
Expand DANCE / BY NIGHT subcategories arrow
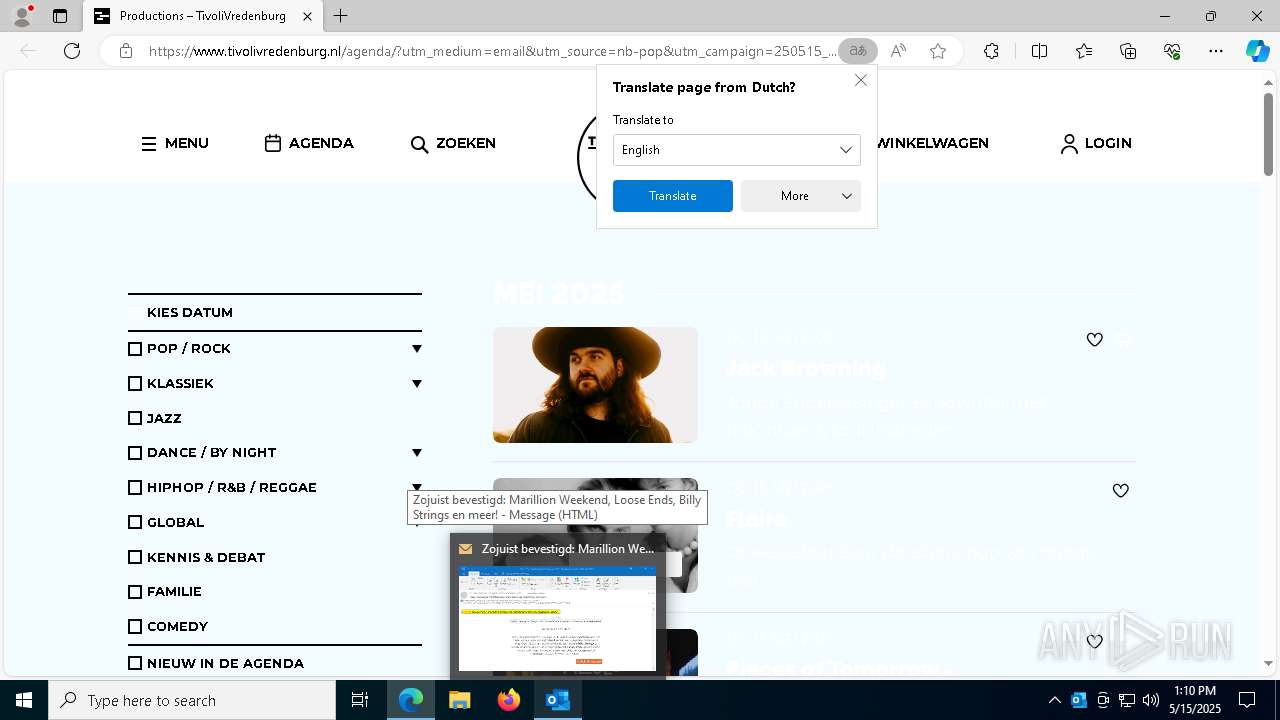416,453
